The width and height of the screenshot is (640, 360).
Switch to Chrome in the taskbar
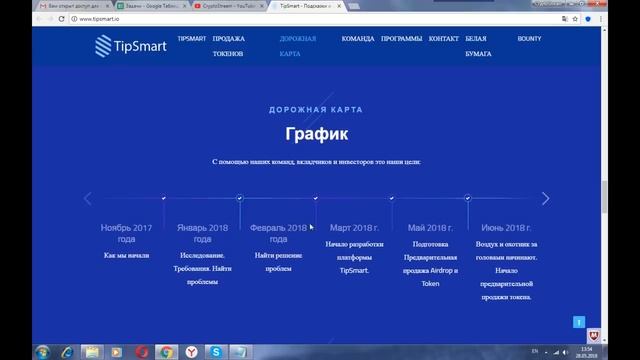(x=166, y=352)
